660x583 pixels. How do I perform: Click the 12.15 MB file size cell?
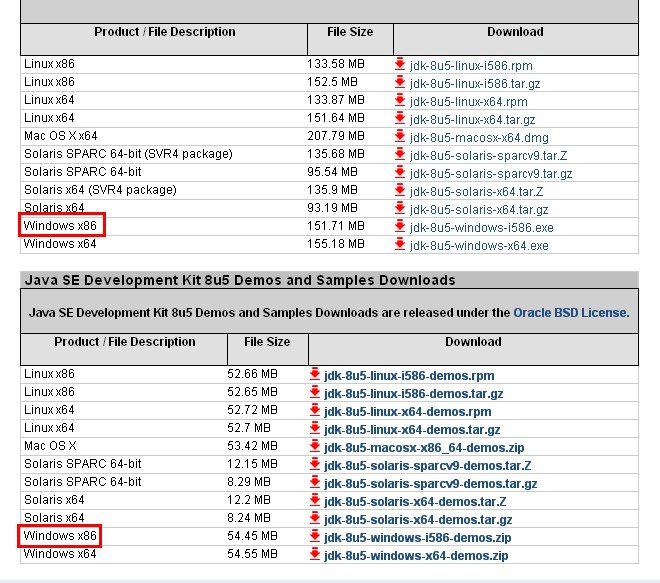(x=252, y=464)
